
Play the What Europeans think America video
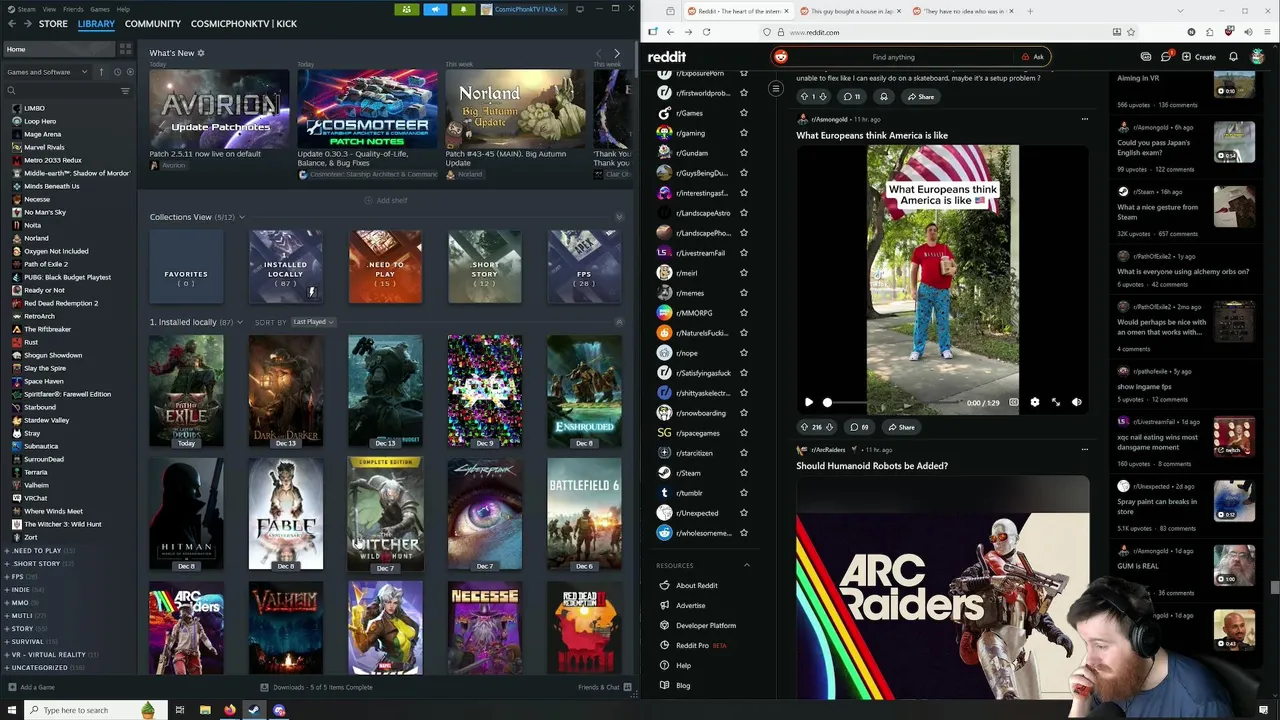click(x=808, y=402)
